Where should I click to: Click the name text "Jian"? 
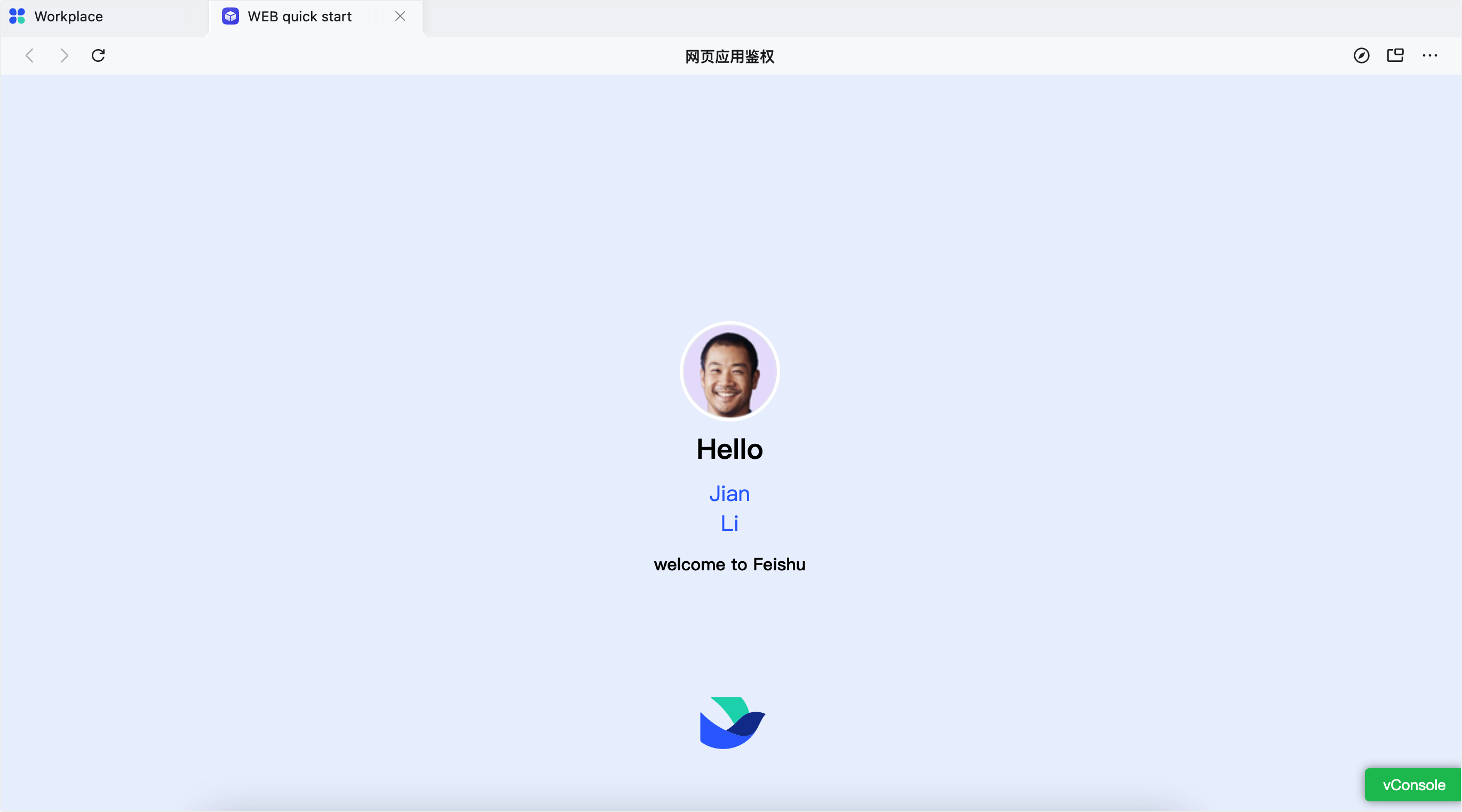pos(729,493)
